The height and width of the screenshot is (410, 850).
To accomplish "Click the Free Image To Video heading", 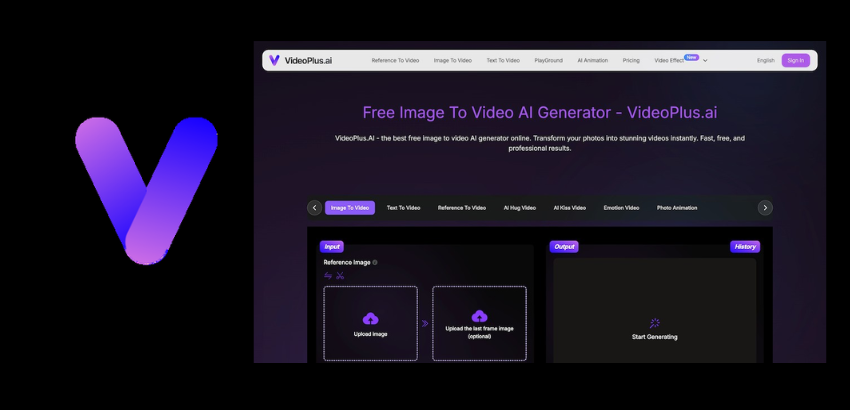I will pyautogui.click(x=540, y=113).
